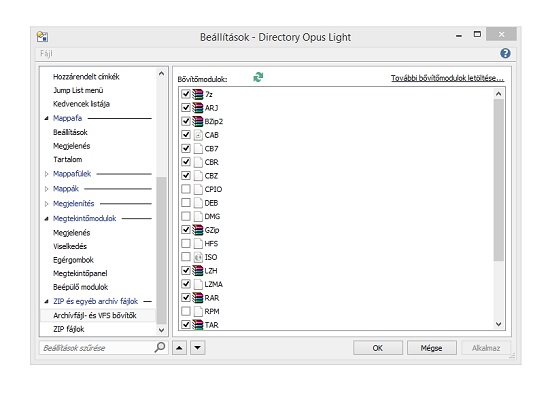Focus the Beállítások szűrése search field
The height and width of the screenshot is (403, 550).
tap(98, 348)
